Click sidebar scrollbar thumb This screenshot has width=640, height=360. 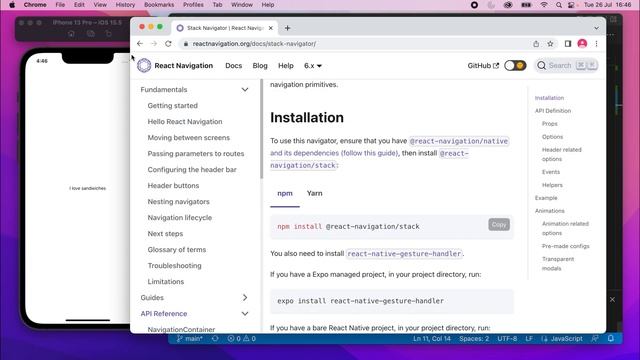261,129
